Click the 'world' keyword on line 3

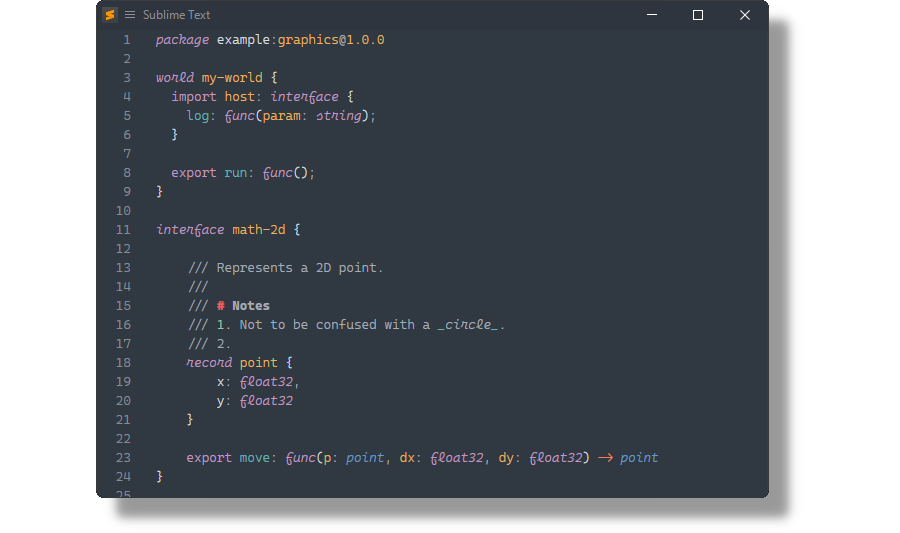[175, 78]
